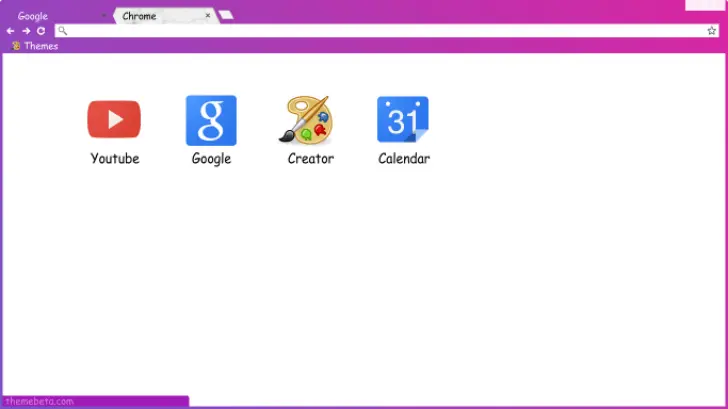Image resolution: width=728 pixels, height=409 pixels.
Task: Go forward with the forward arrow
Action: (26, 31)
